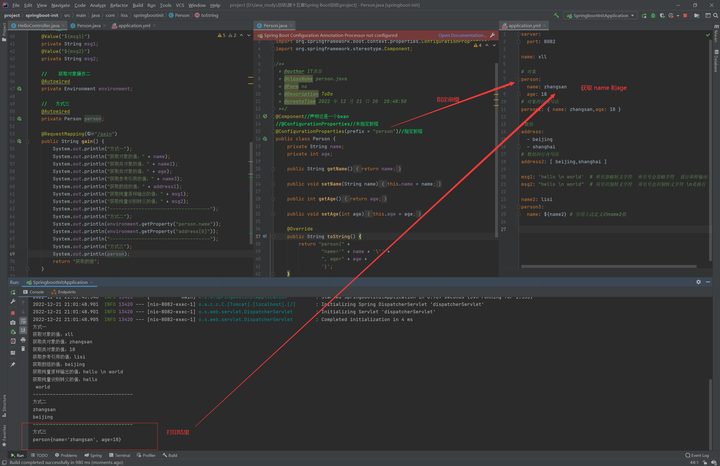Click 'springboot-init' in the breadcrumb bar
Viewport: 720px width, 466px height.
(42, 16)
